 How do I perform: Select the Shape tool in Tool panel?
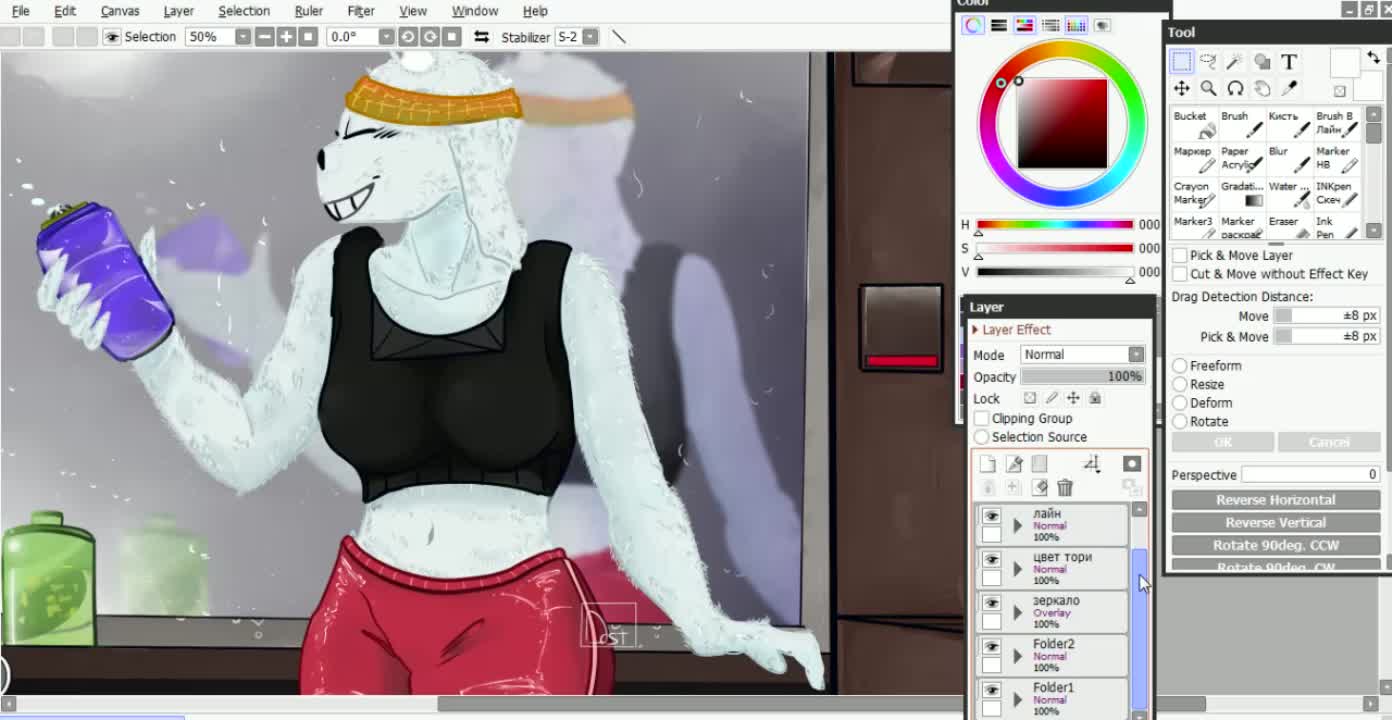coord(1262,62)
